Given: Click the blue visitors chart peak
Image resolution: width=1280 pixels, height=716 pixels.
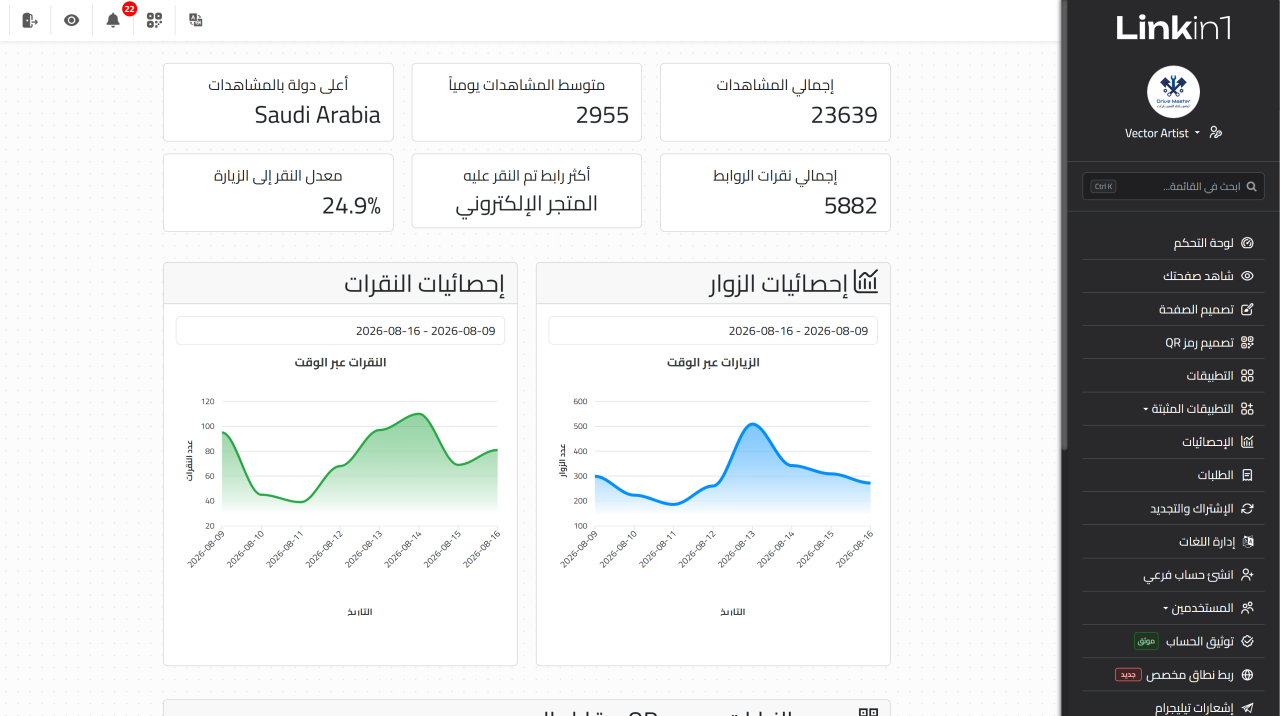Looking at the screenshot, I should click(x=753, y=425).
